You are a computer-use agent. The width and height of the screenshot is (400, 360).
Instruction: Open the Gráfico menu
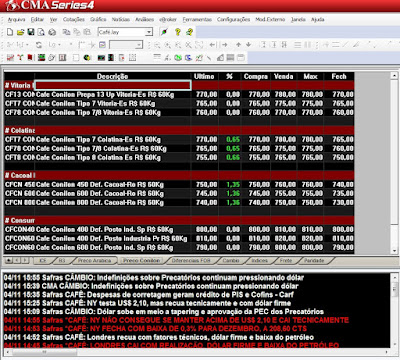(98, 19)
